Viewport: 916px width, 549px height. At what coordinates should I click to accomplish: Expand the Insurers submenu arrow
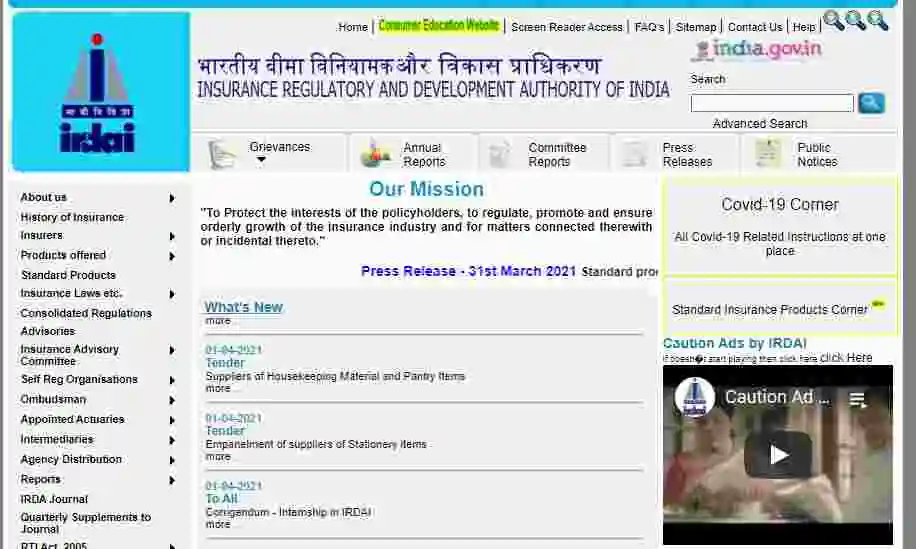[x=172, y=237]
